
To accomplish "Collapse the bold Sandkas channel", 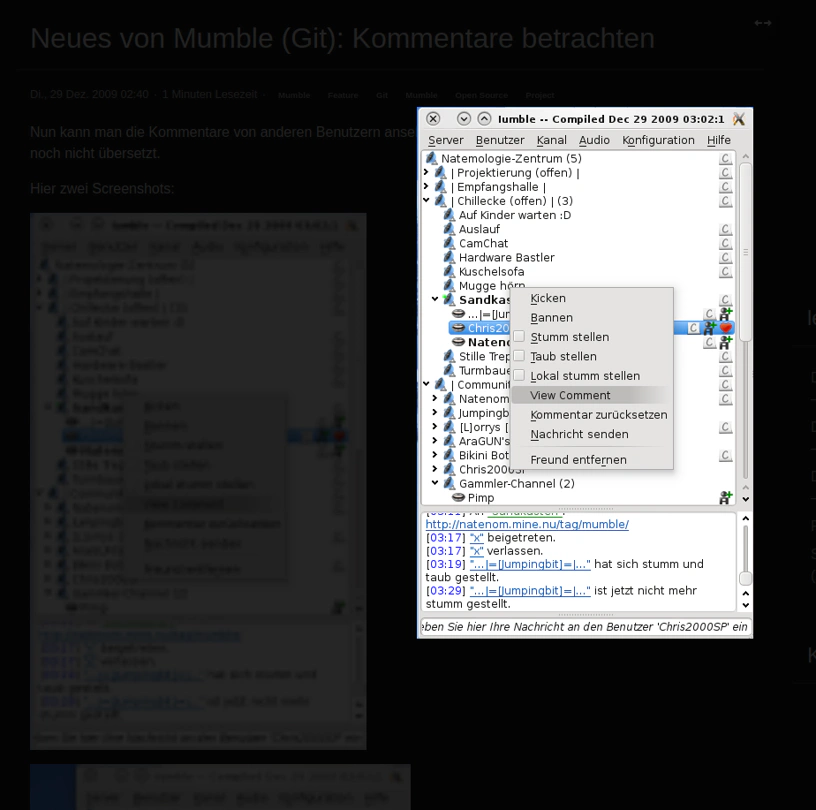I will coord(435,299).
